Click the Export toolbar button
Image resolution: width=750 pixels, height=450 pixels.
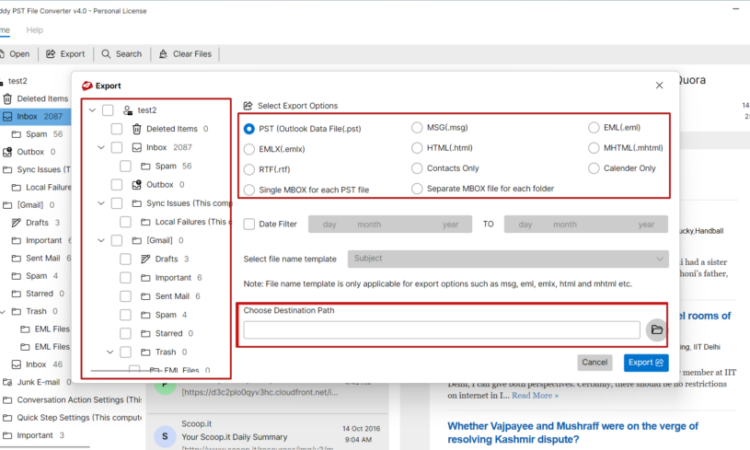66,53
